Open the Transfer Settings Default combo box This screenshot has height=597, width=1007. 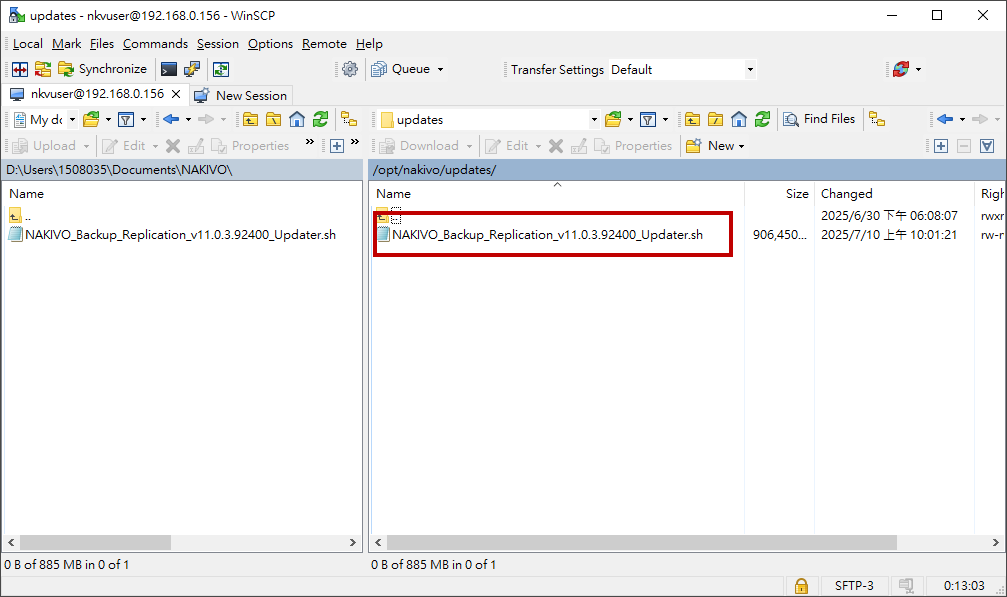[683, 69]
